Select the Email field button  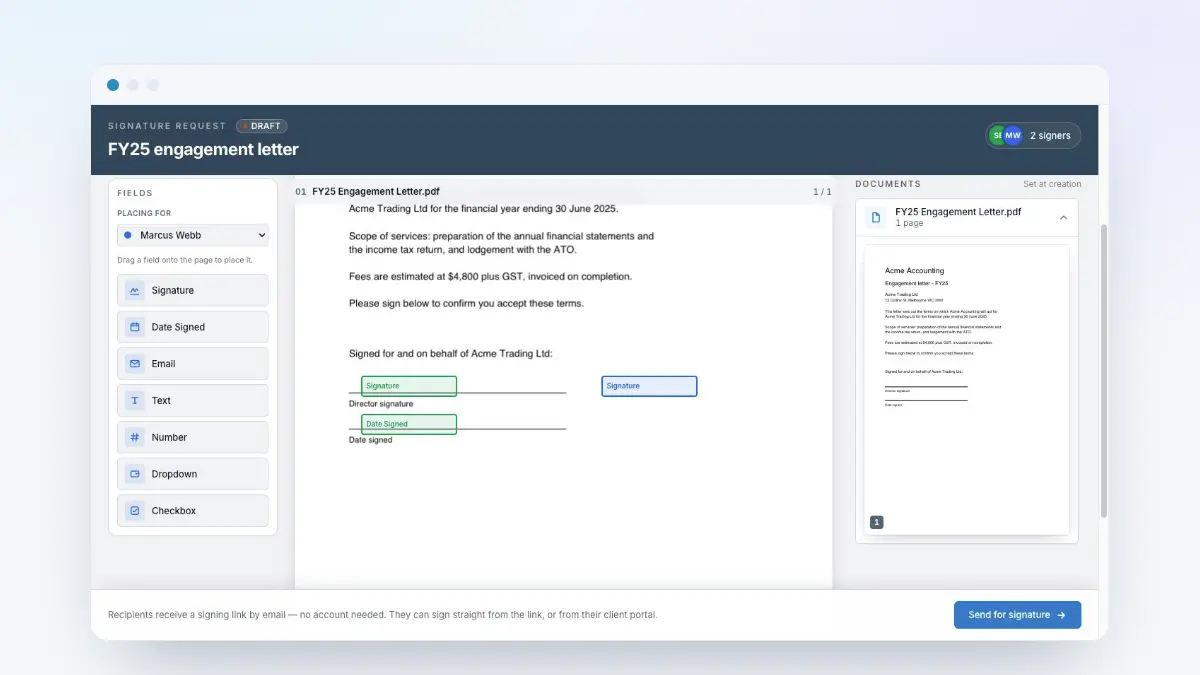click(x=193, y=364)
